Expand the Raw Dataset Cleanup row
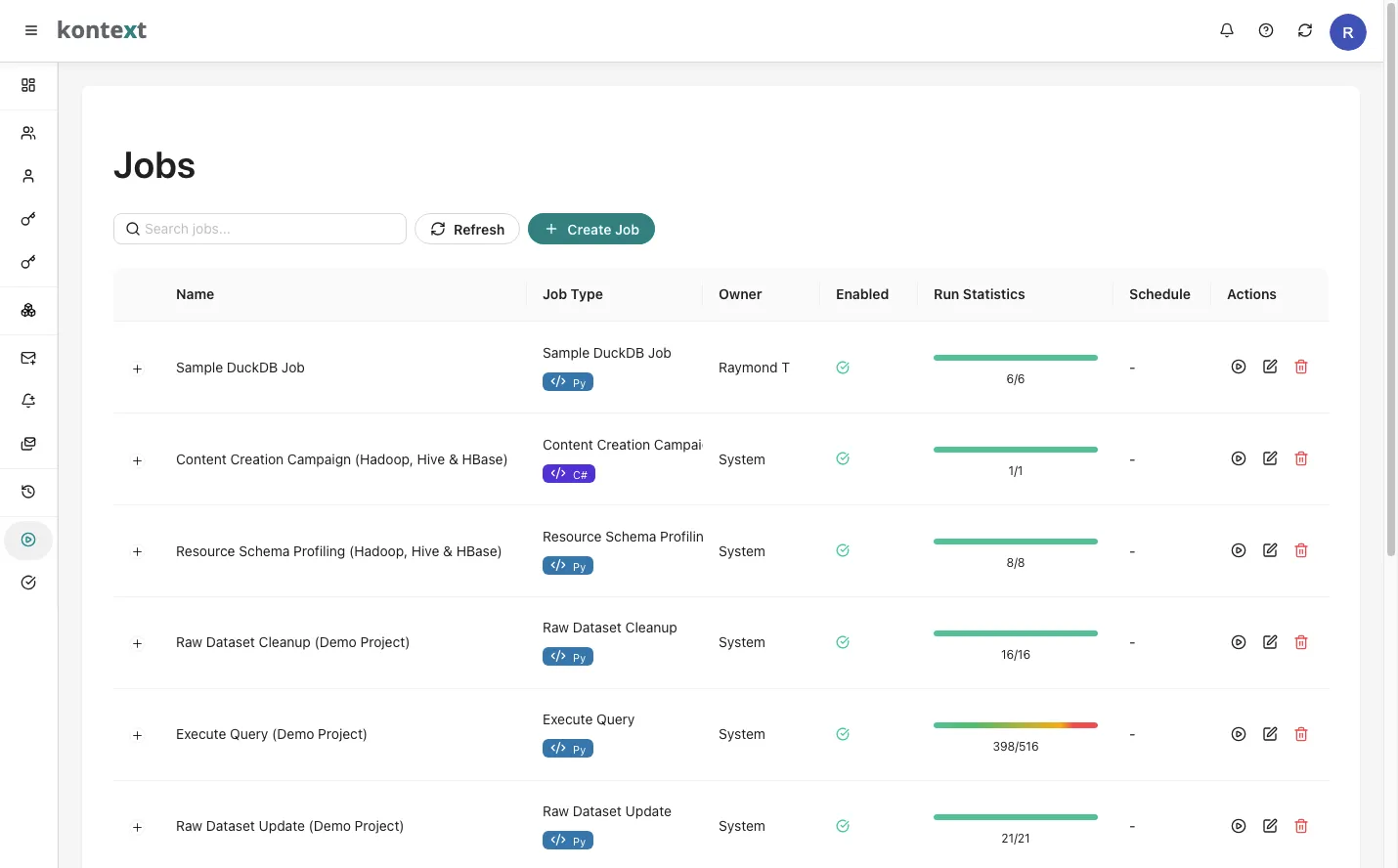Viewport: 1398px width, 868px height. click(x=137, y=643)
